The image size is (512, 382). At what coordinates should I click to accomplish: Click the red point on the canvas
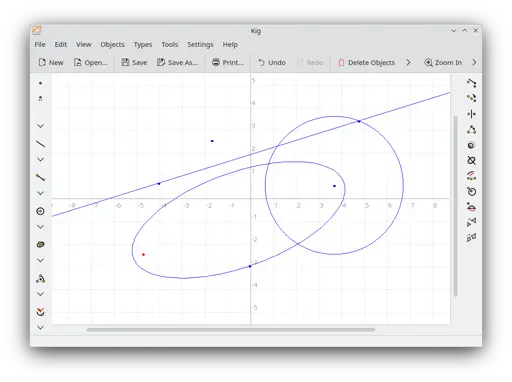coord(143,255)
